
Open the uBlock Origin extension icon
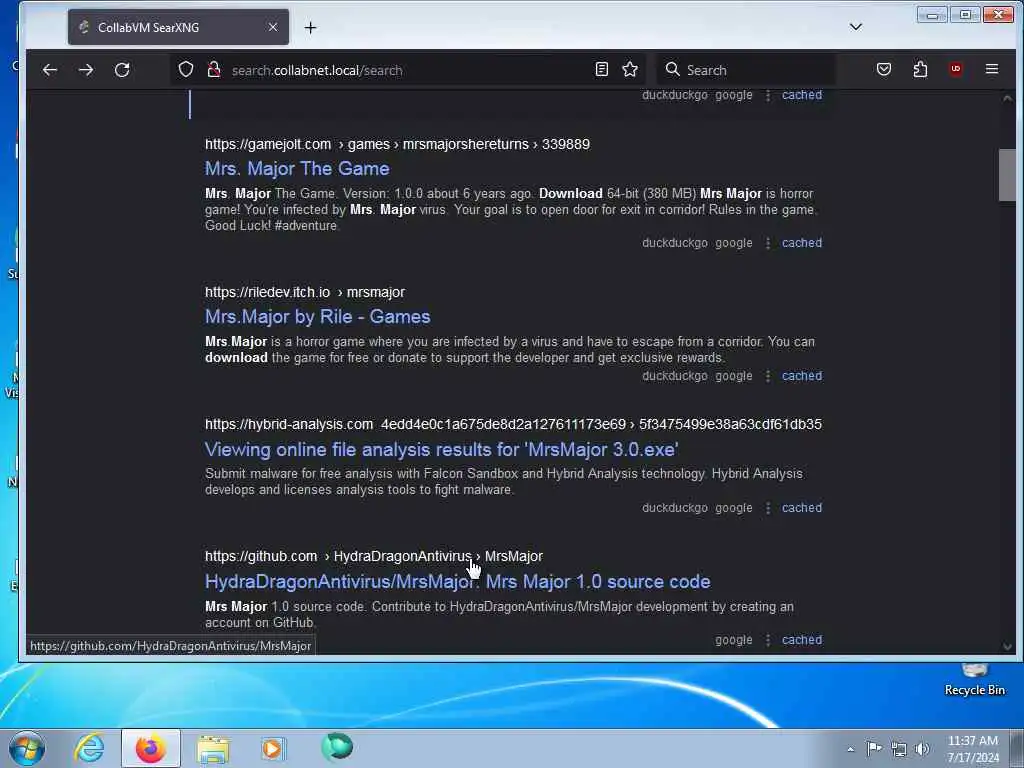956,69
